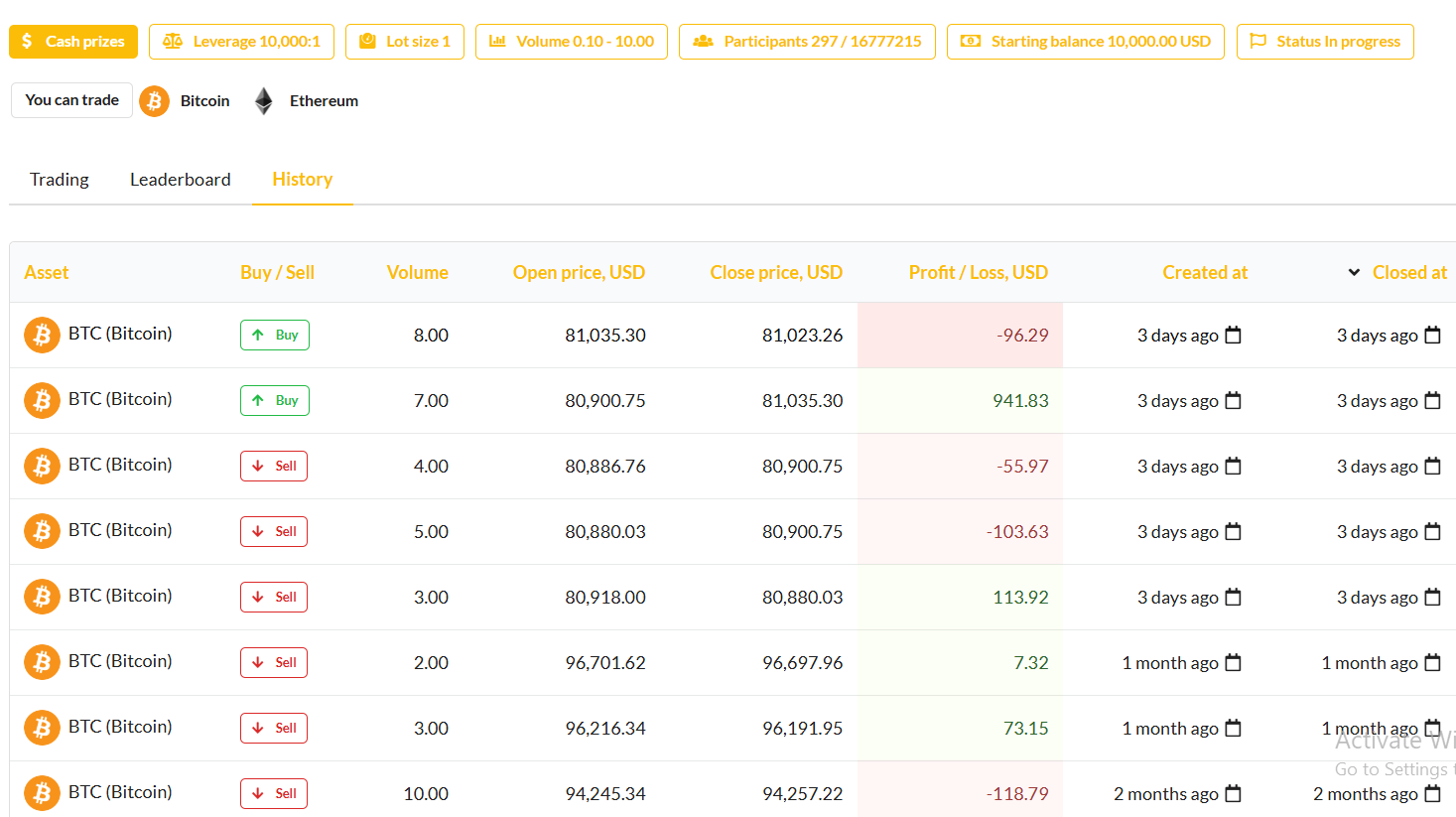
Task: Sort by Close price, USD header
Action: coord(776,272)
